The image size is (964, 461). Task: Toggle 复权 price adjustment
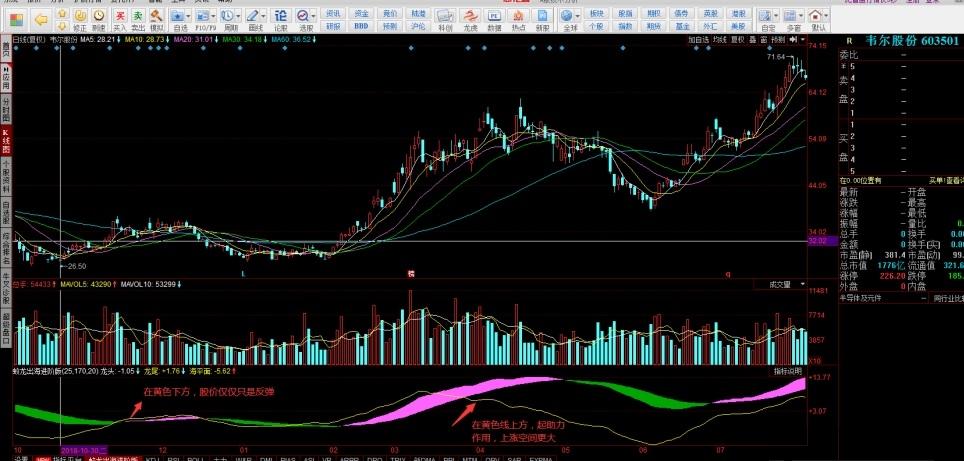[x=737, y=39]
